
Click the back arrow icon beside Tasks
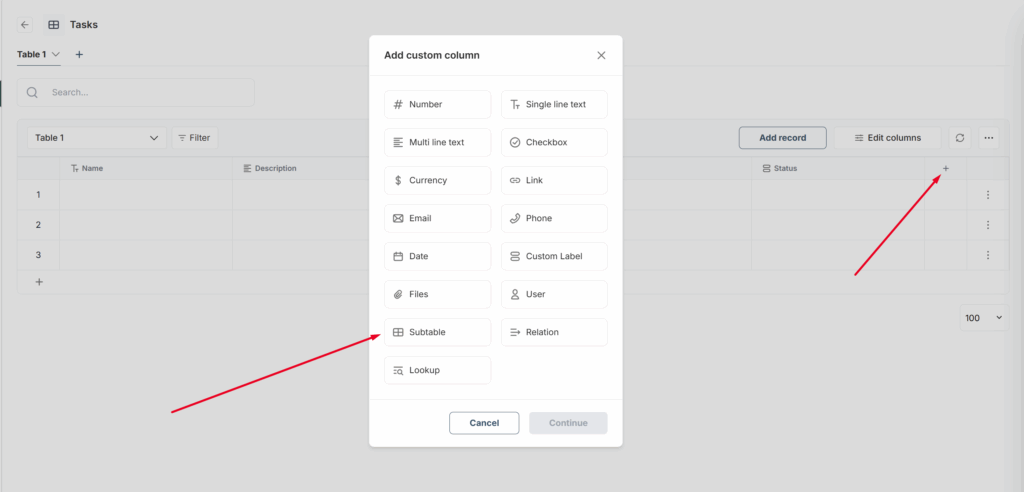point(25,24)
